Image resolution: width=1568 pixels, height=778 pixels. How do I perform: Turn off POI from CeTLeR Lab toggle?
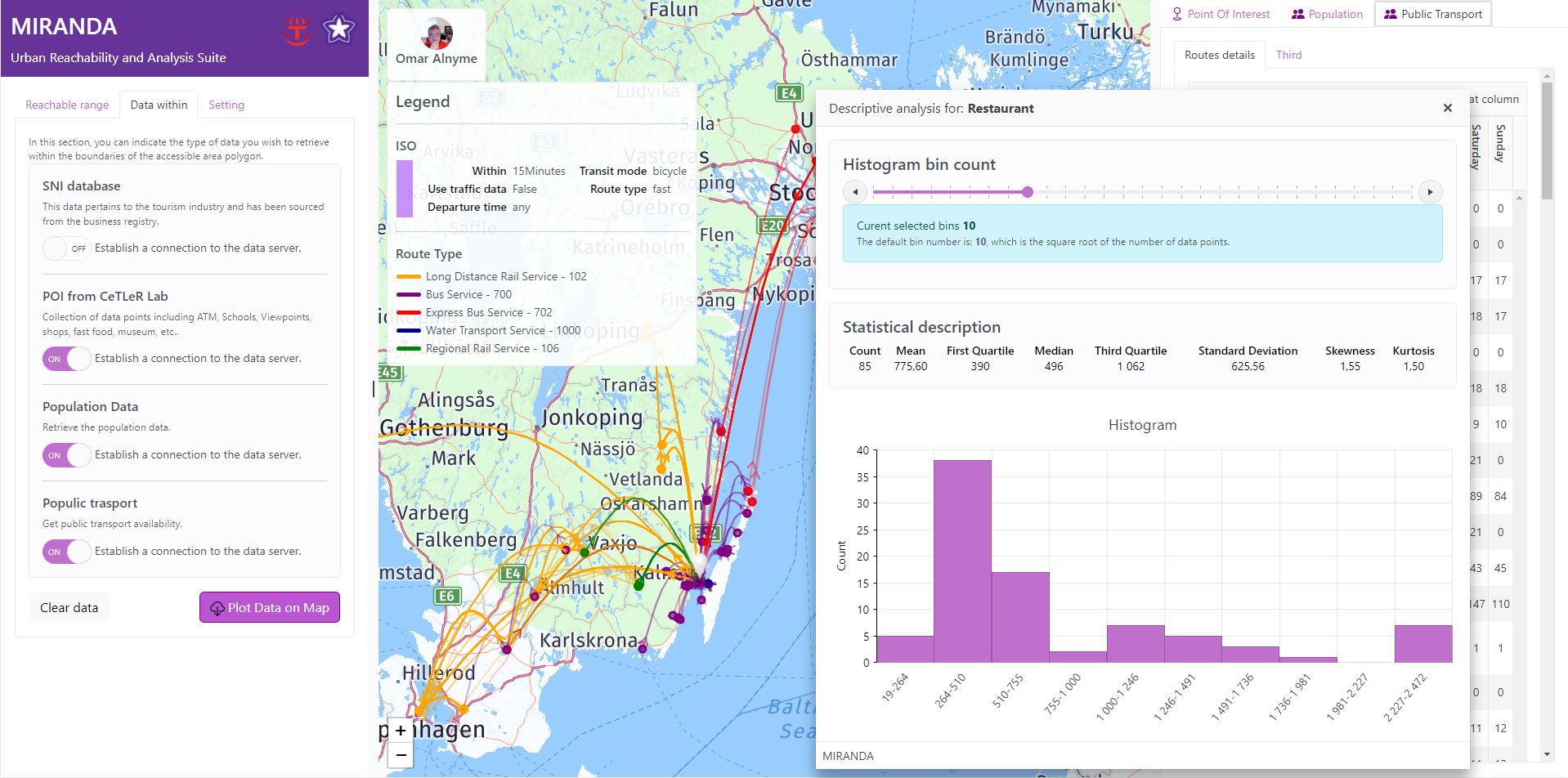click(x=66, y=359)
